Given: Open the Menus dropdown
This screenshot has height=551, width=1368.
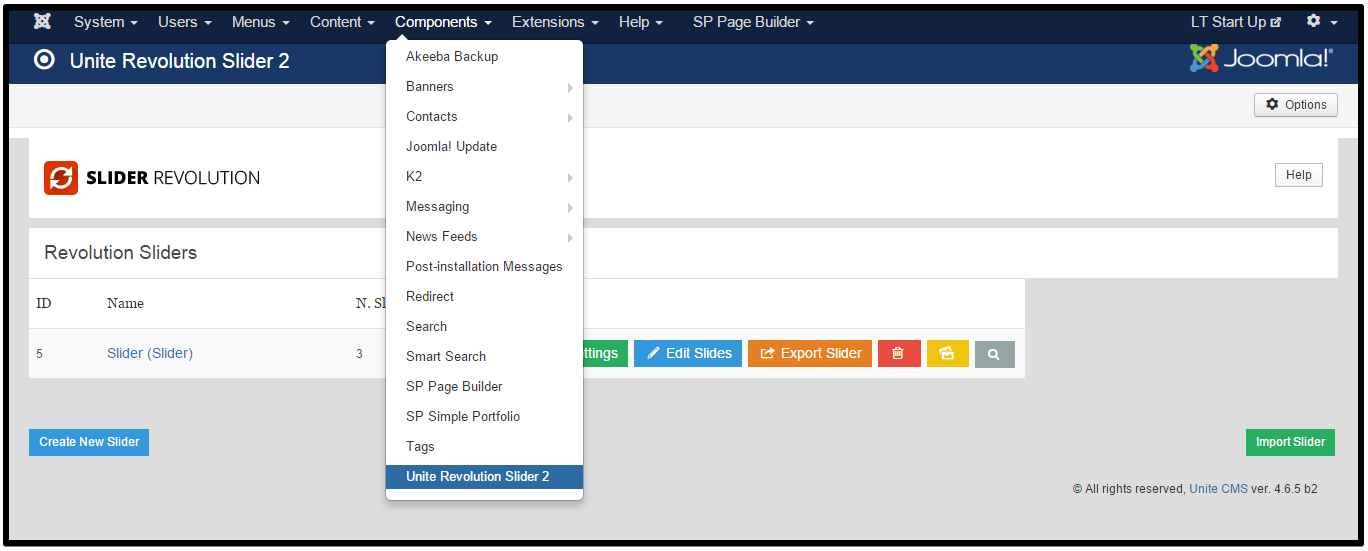Looking at the screenshot, I should pos(260,22).
